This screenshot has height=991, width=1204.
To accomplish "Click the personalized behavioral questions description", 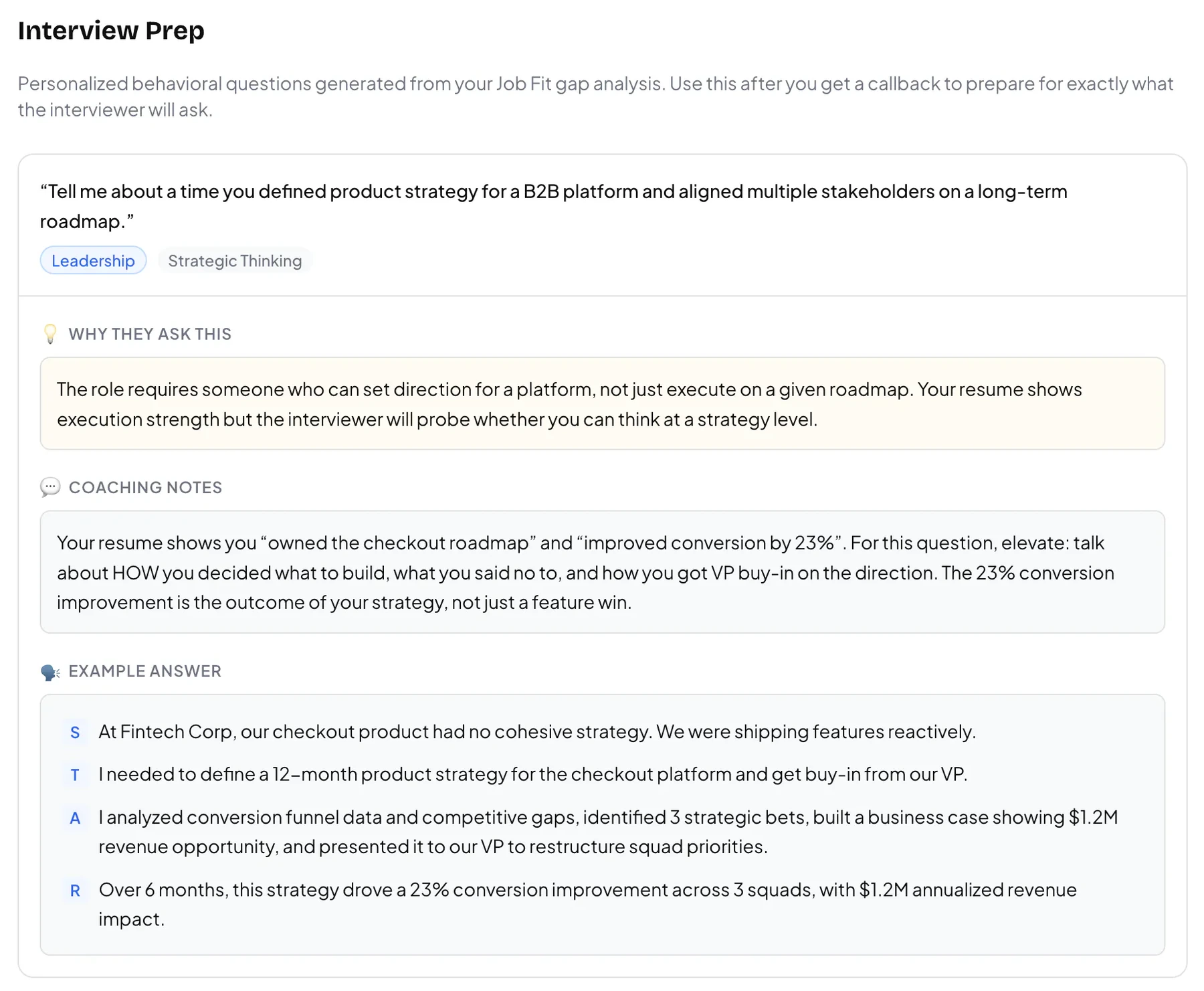I will click(x=595, y=96).
